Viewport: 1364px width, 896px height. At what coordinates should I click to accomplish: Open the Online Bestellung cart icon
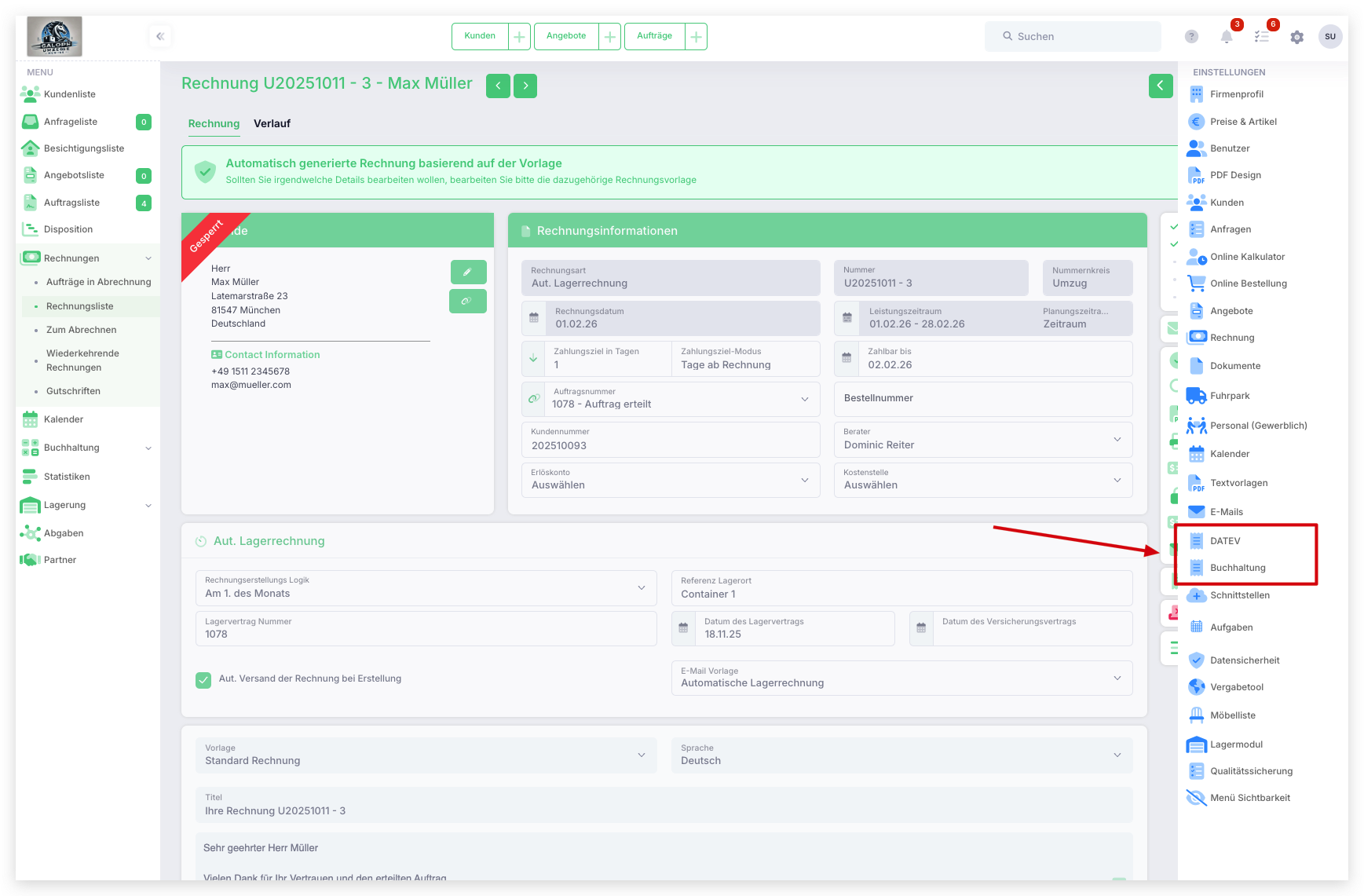pyautogui.click(x=1196, y=283)
